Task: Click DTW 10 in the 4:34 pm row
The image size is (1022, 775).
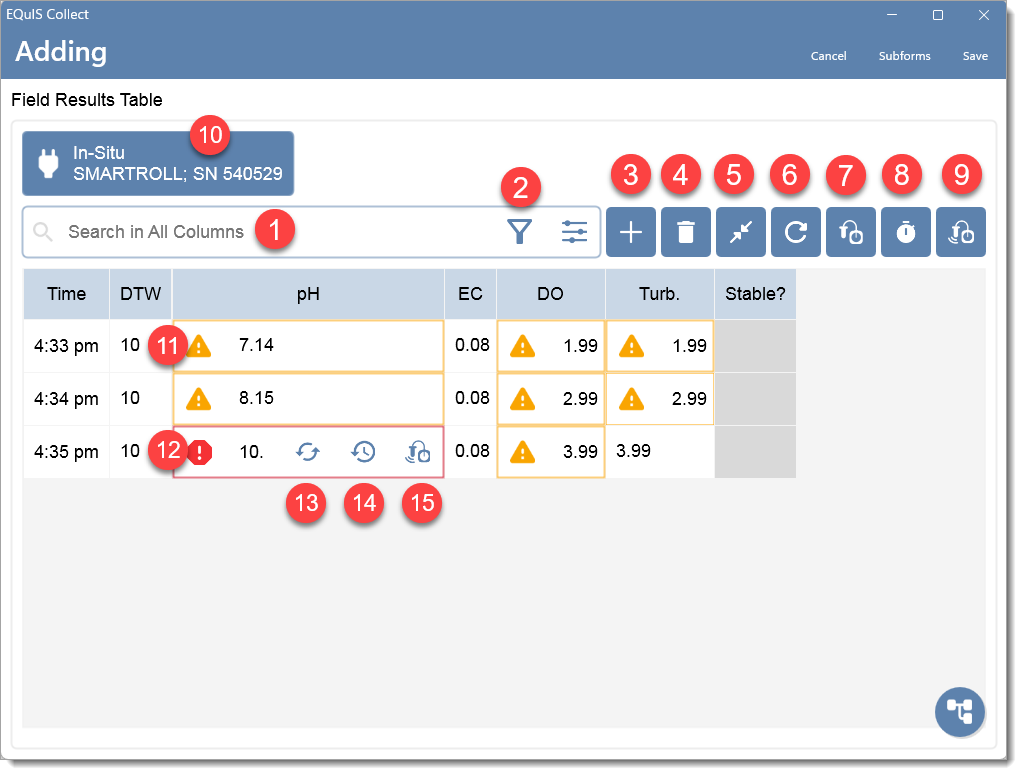Action: tap(130, 398)
